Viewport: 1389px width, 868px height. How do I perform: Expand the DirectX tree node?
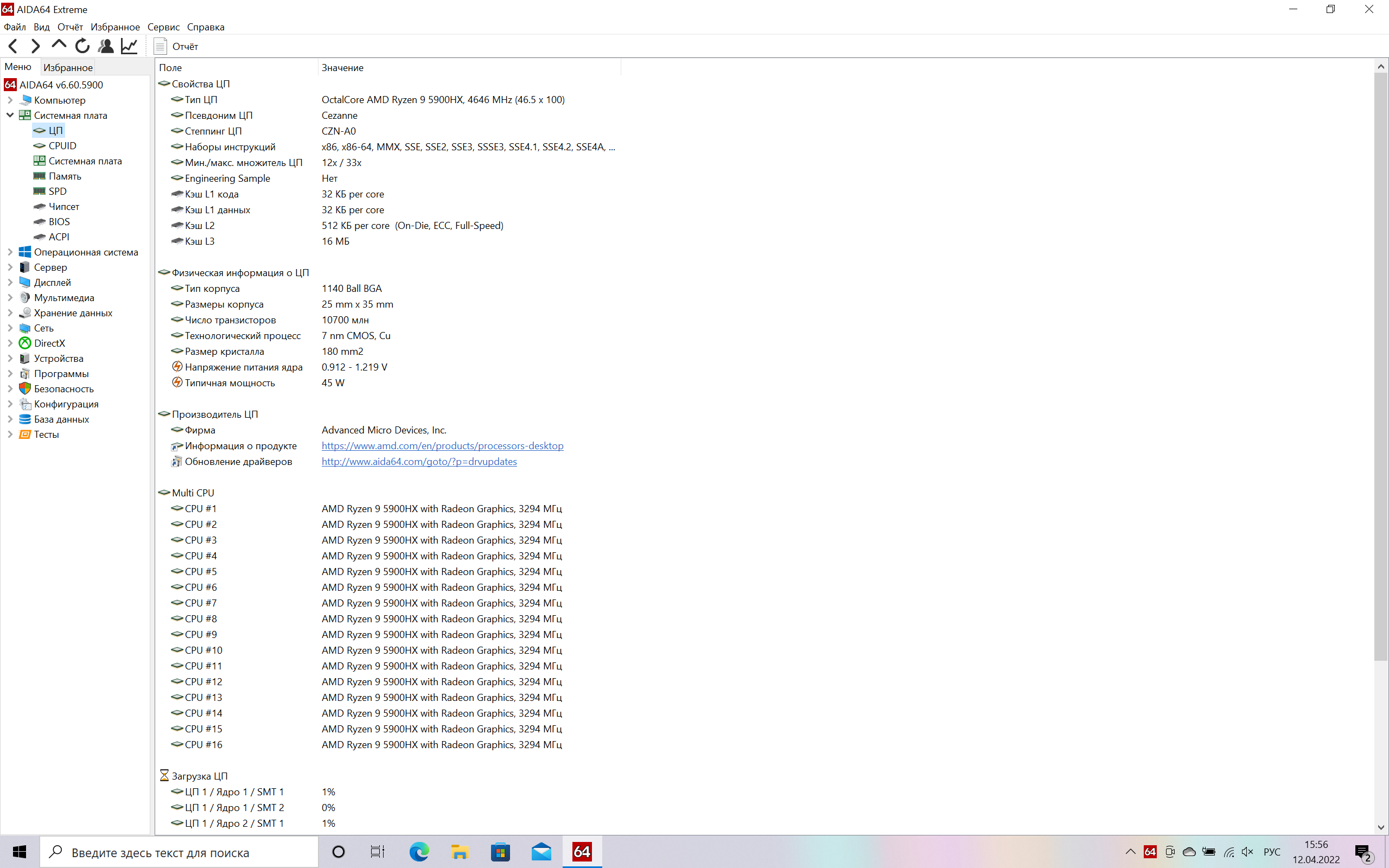tap(10, 343)
